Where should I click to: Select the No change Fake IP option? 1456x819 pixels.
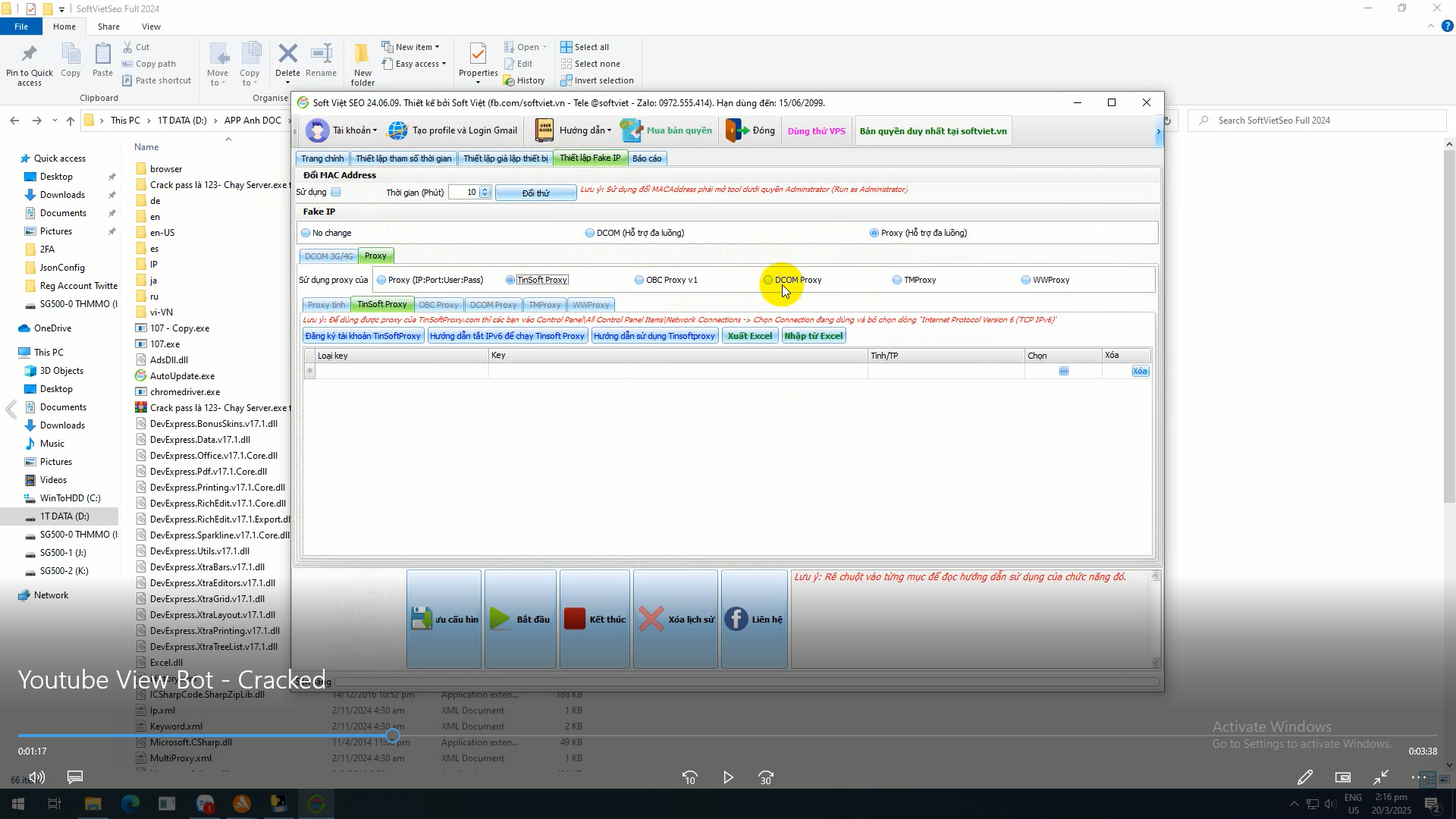pyautogui.click(x=306, y=233)
